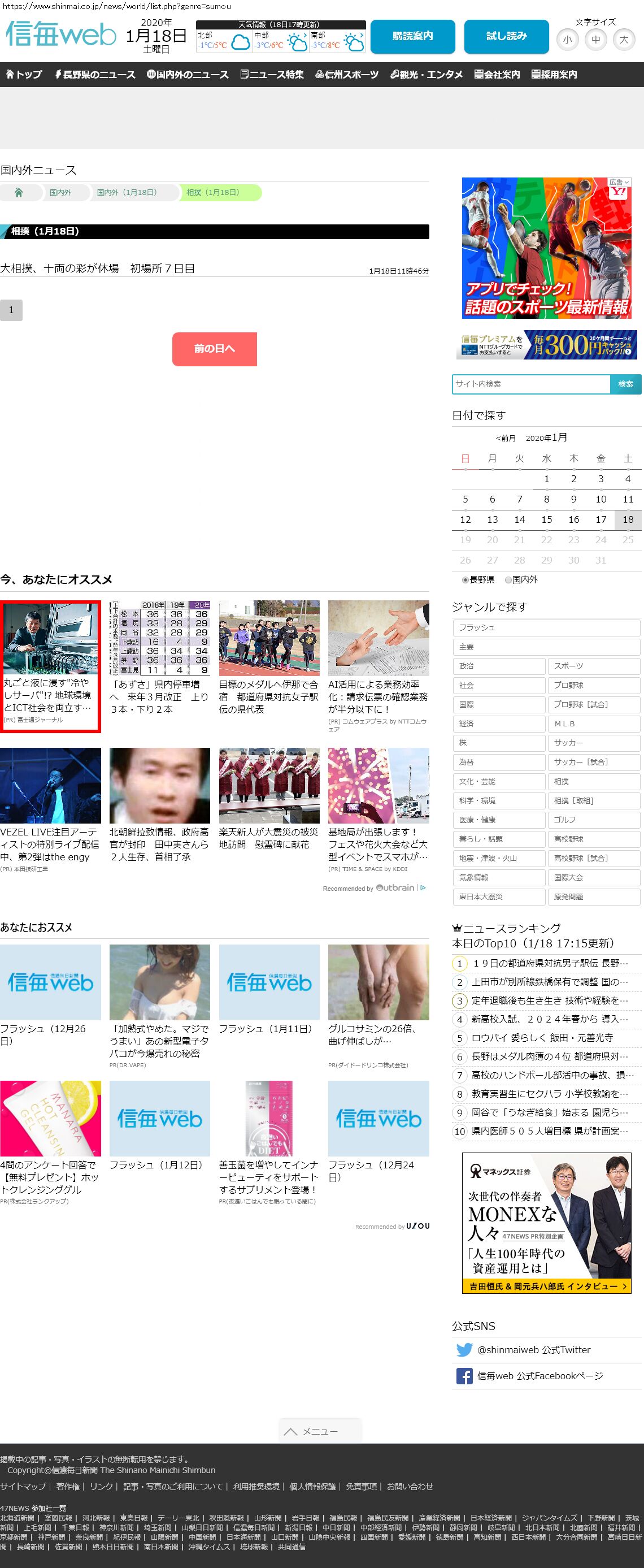644x1568 pixels.
Task: Open 共同通信 in 47NEWS list
Action: (292, 1547)
